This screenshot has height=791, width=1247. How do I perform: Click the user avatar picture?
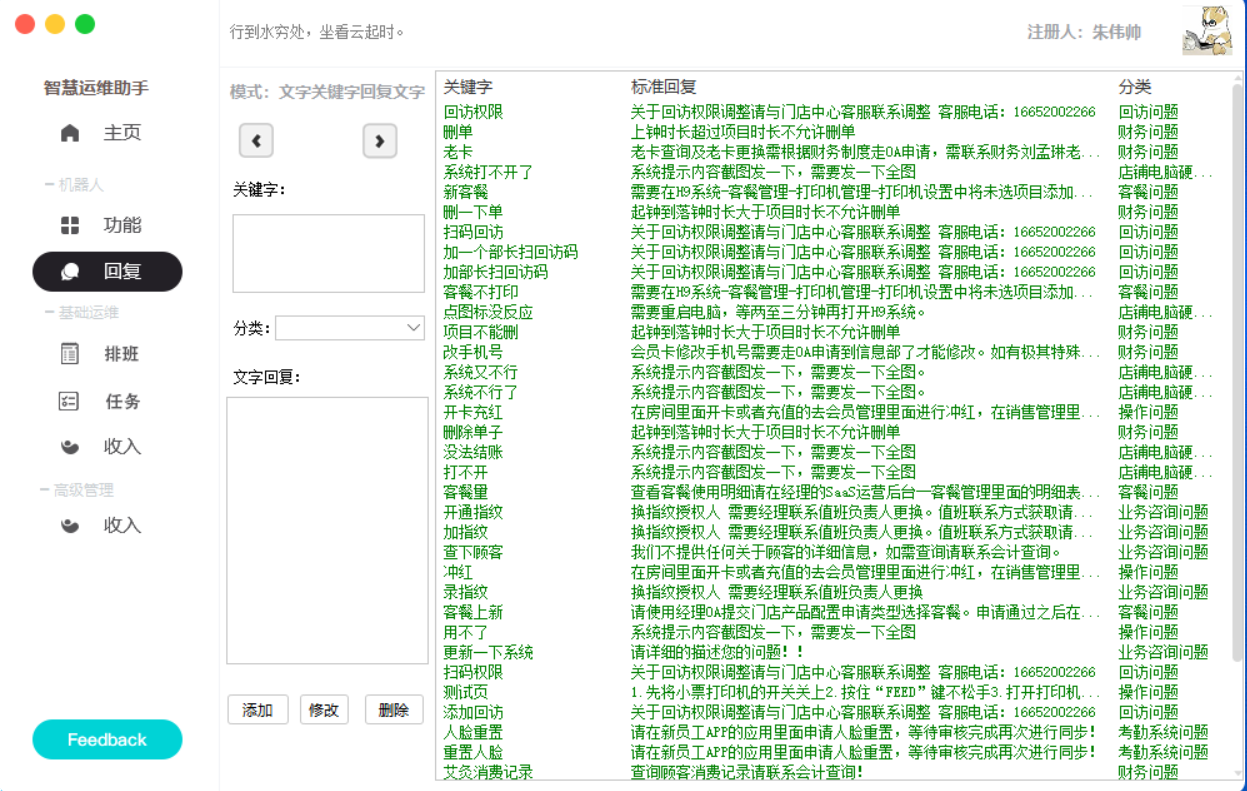pyautogui.click(x=1206, y=31)
